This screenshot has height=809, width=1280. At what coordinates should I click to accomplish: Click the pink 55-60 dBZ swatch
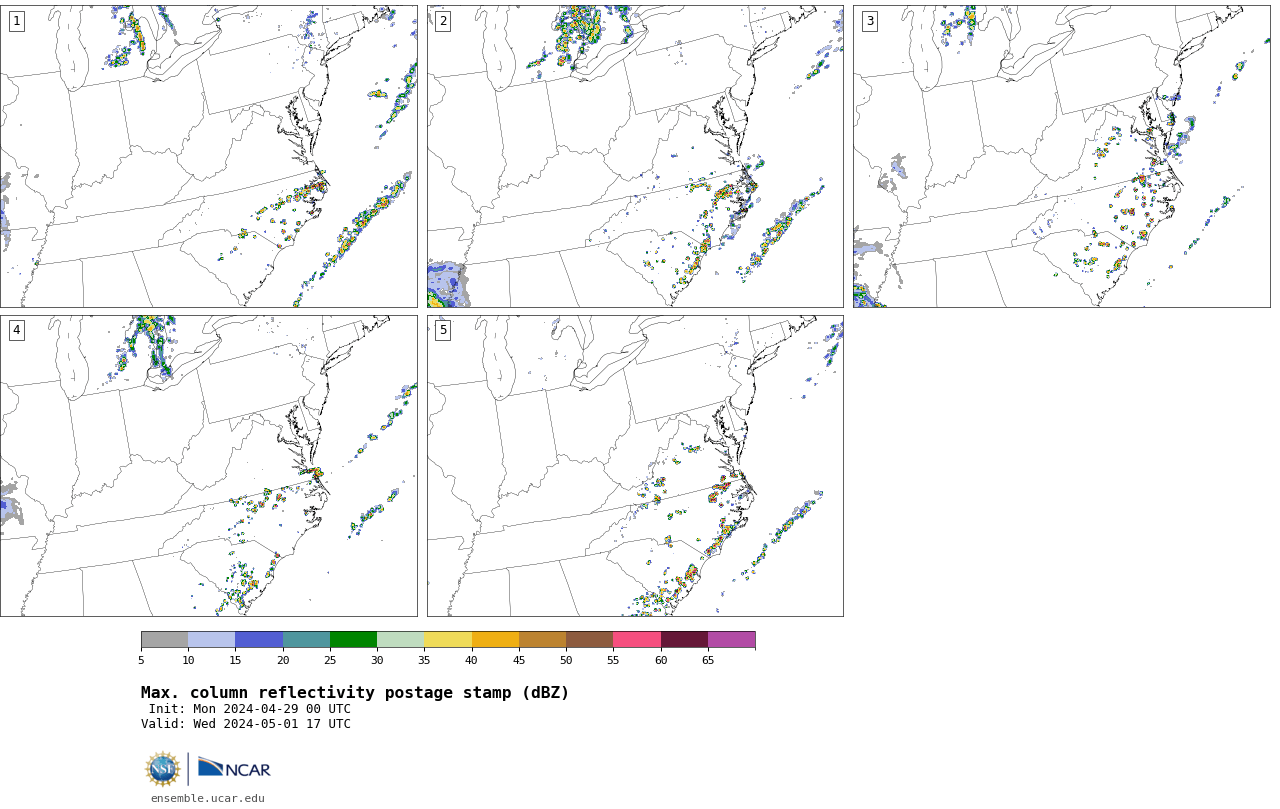pos(637,640)
